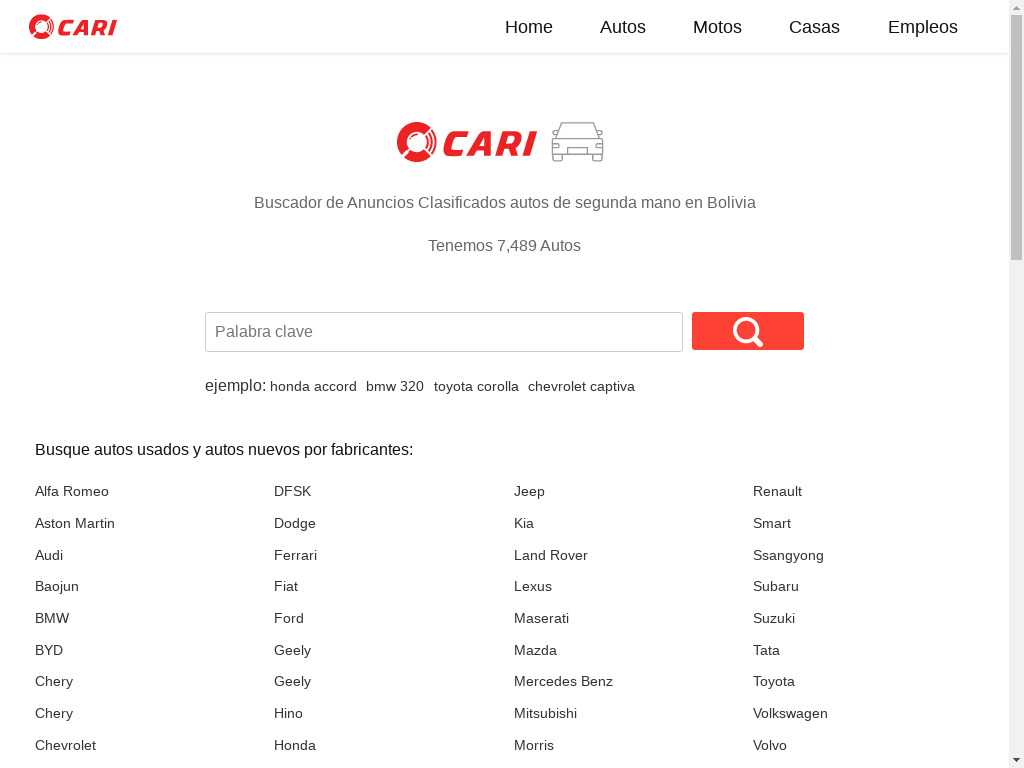Select the BYD manufacturer link
1024x768 pixels.
[x=49, y=650]
